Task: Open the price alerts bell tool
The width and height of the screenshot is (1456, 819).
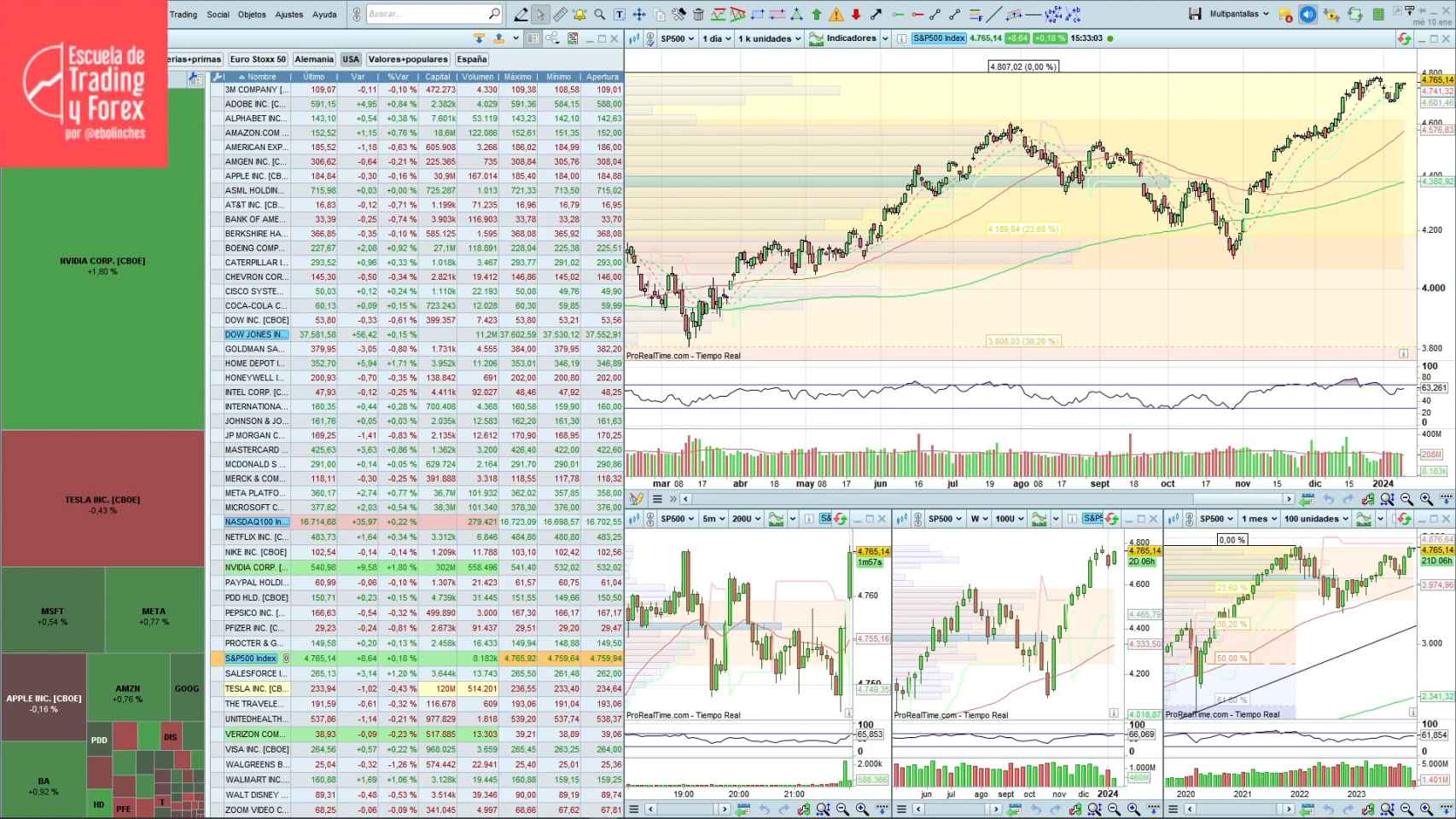Action: tap(579, 14)
